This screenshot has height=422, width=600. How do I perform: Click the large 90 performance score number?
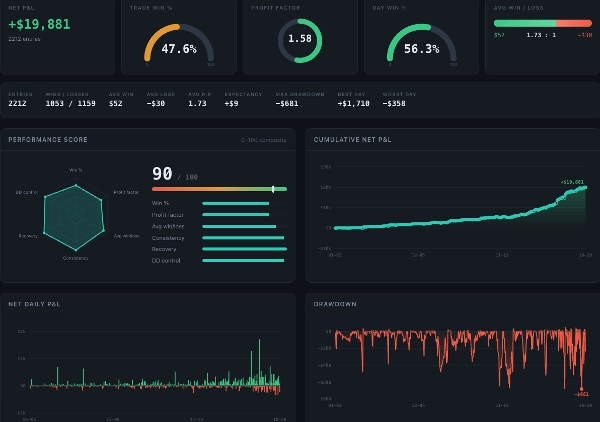pyautogui.click(x=162, y=174)
